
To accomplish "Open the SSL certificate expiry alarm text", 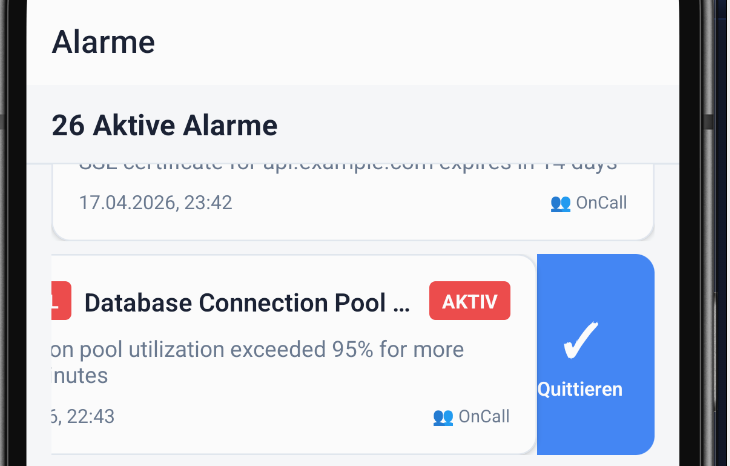I will point(348,165).
